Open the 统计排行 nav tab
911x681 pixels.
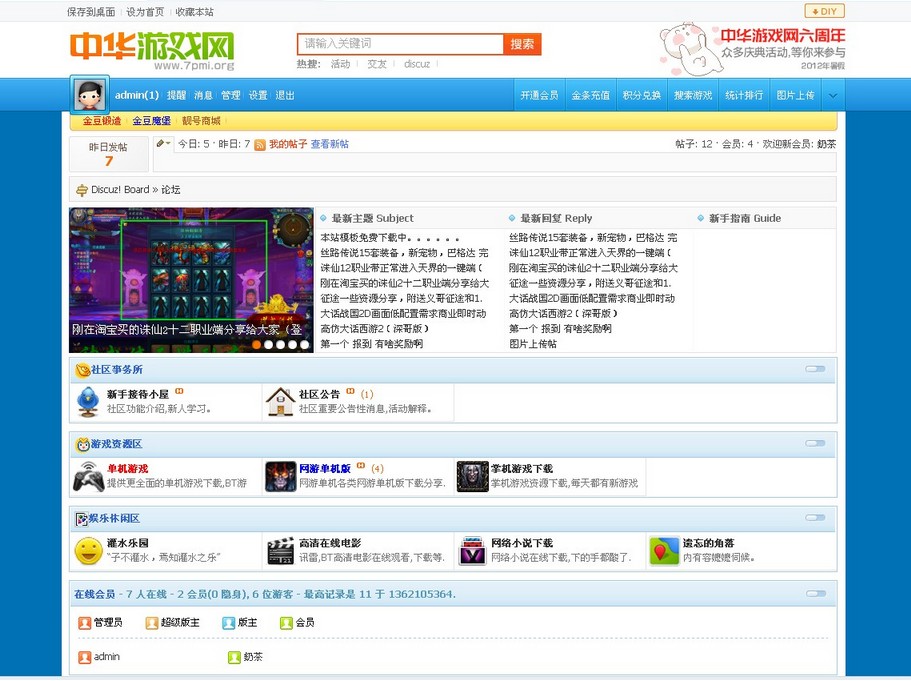744,95
